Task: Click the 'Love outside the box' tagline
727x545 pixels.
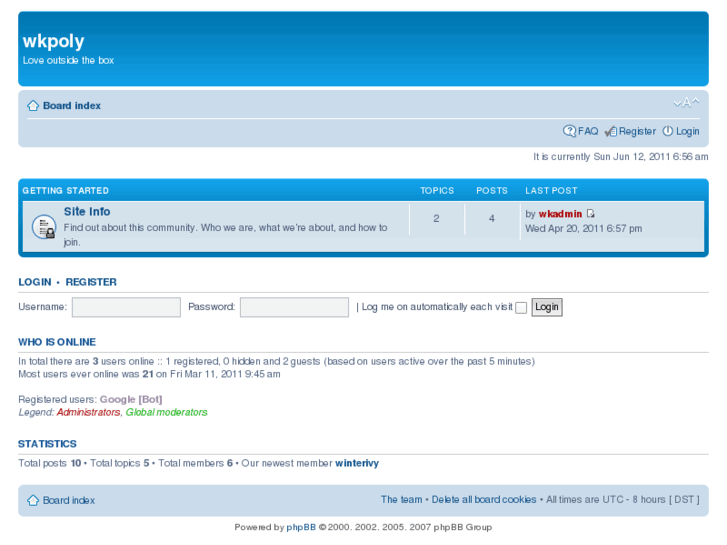Action: pyautogui.click(x=68, y=60)
